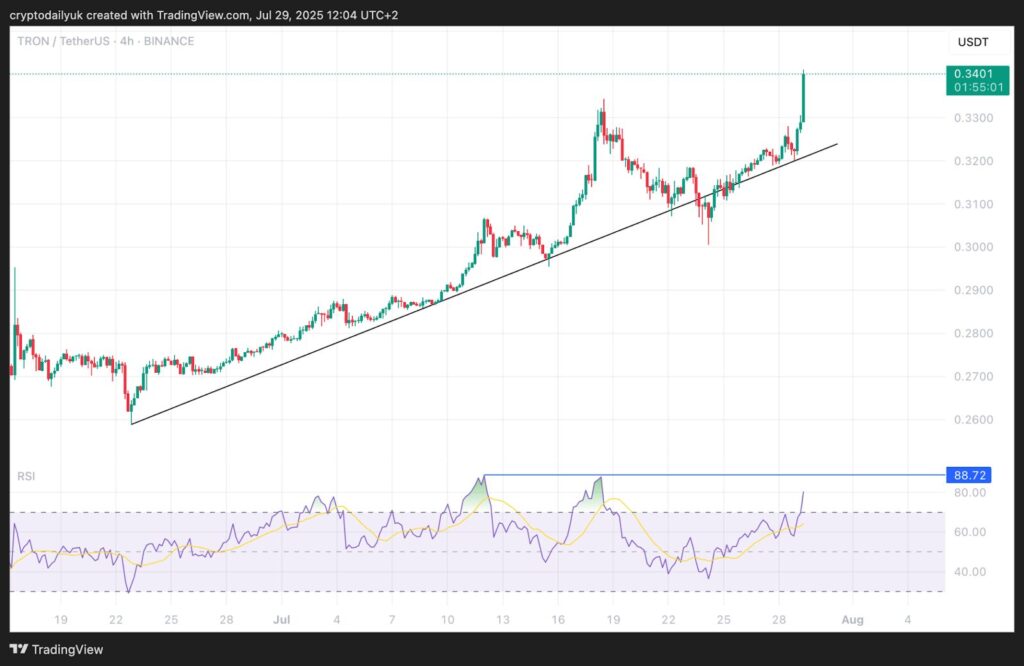Select the 4h timeframe label
This screenshot has height=666, width=1024.
tap(127, 41)
